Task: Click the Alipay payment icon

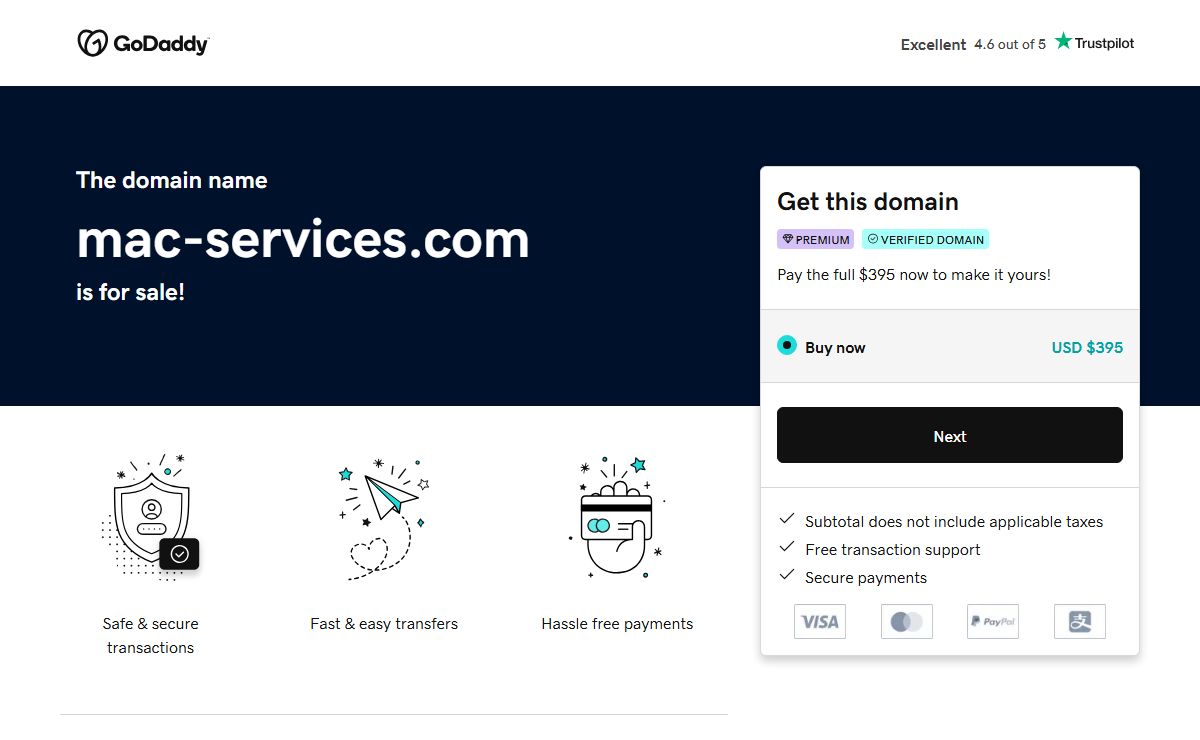Action: (1080, 621)
